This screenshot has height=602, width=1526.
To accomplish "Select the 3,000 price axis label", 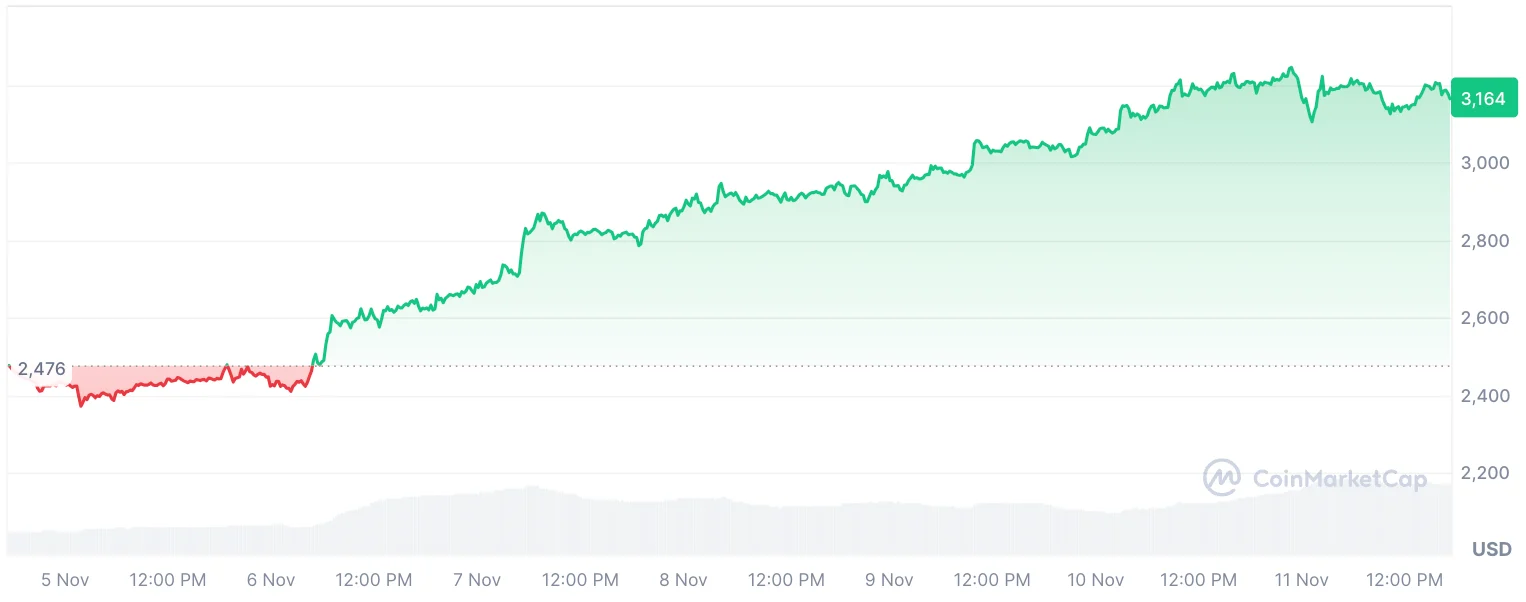I will click(x=1483, y=163).
